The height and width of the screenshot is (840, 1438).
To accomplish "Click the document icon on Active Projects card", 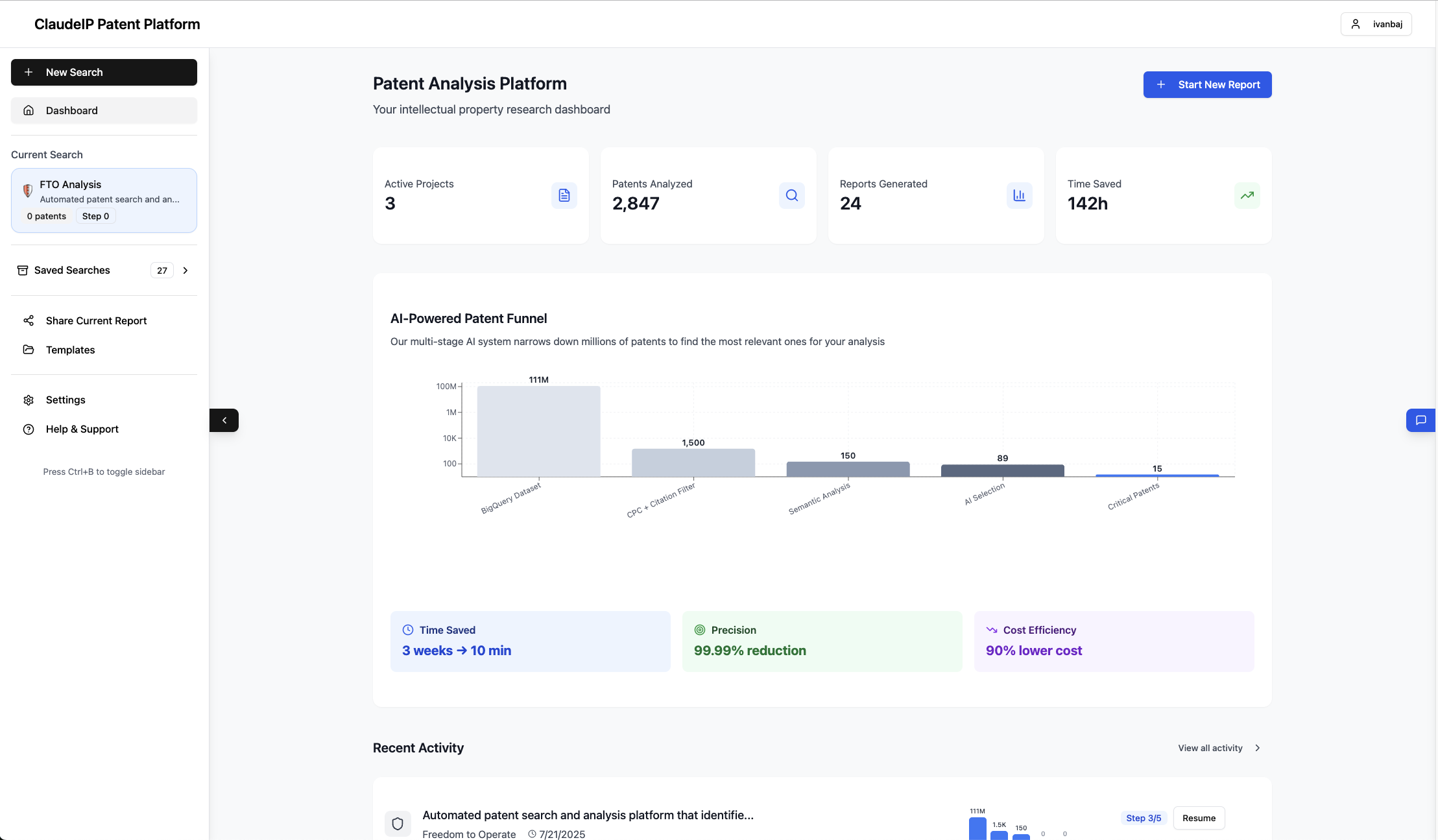I will tap(564, 195).
